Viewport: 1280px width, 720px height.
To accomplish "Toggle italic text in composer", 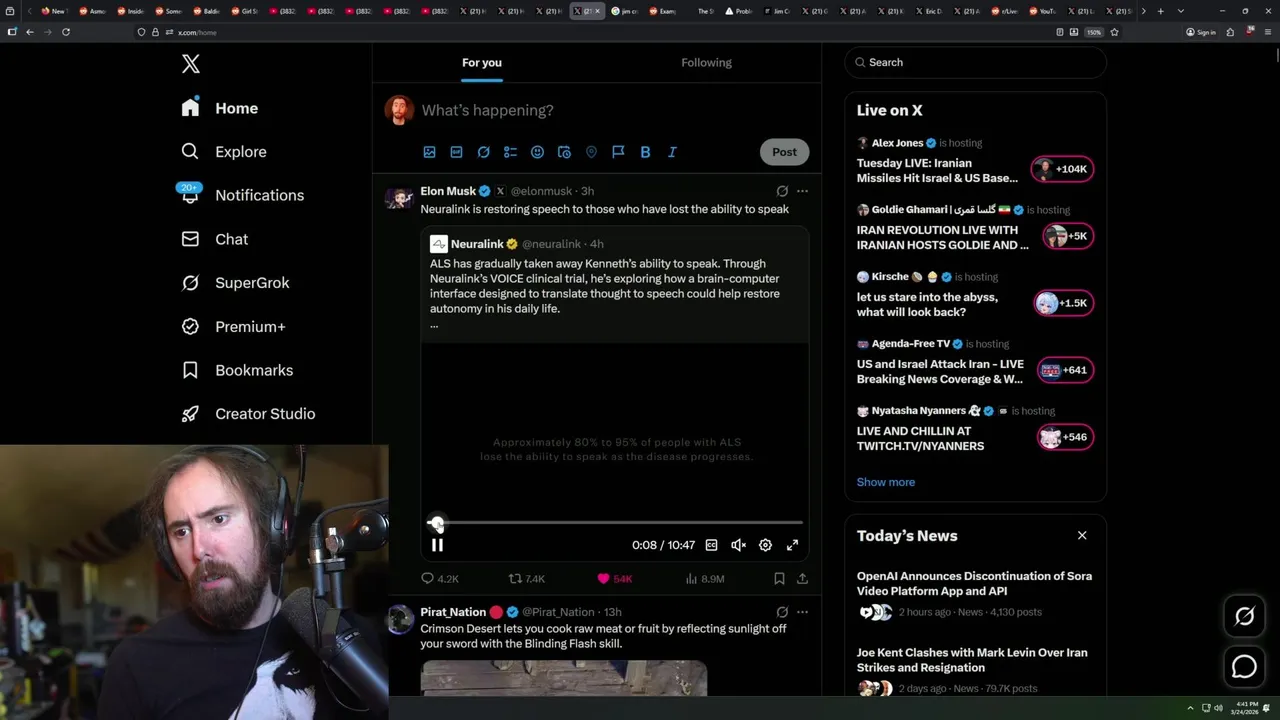I will coord(672,152).
